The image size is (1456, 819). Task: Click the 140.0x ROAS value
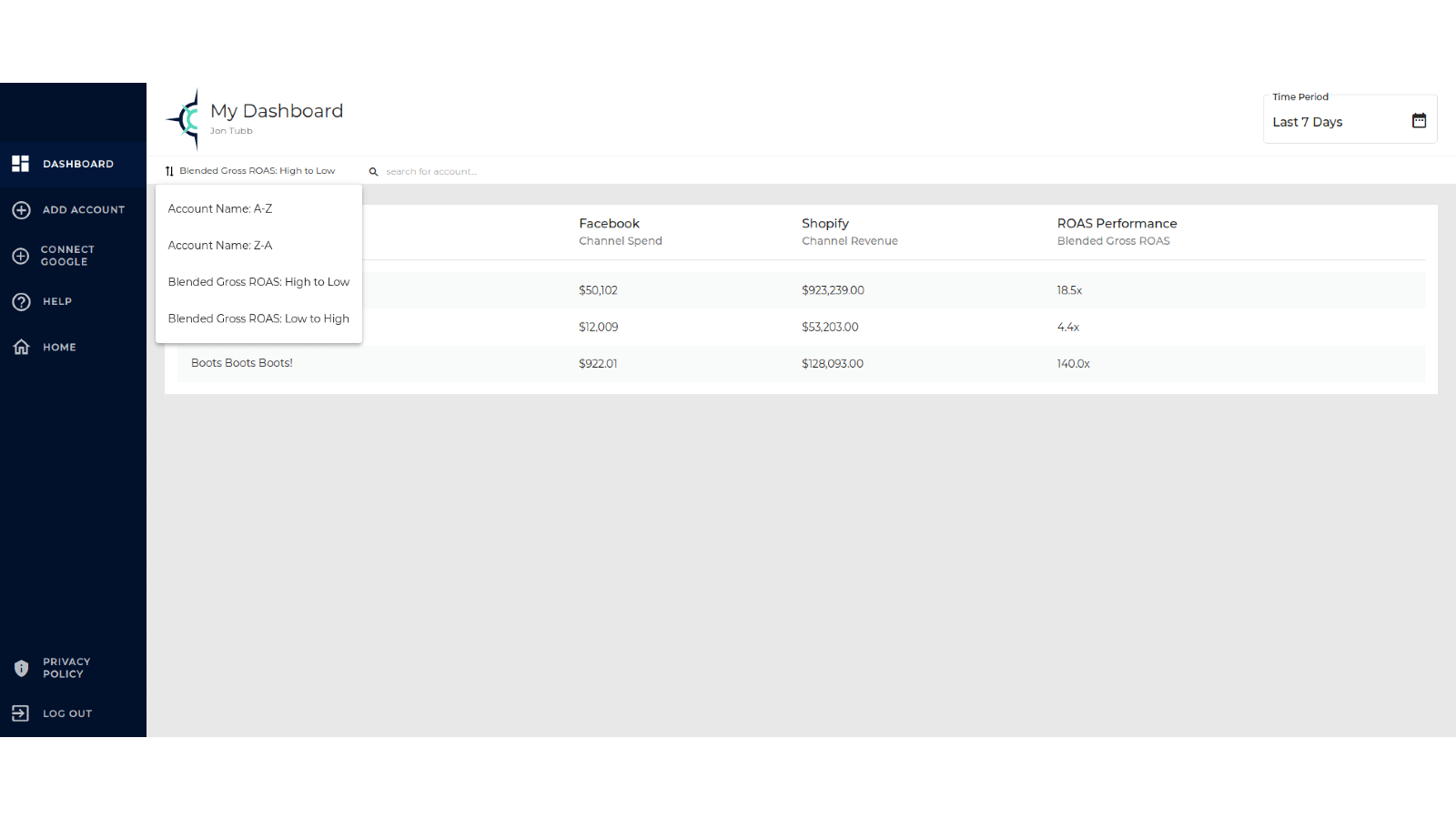[1074, 363]
